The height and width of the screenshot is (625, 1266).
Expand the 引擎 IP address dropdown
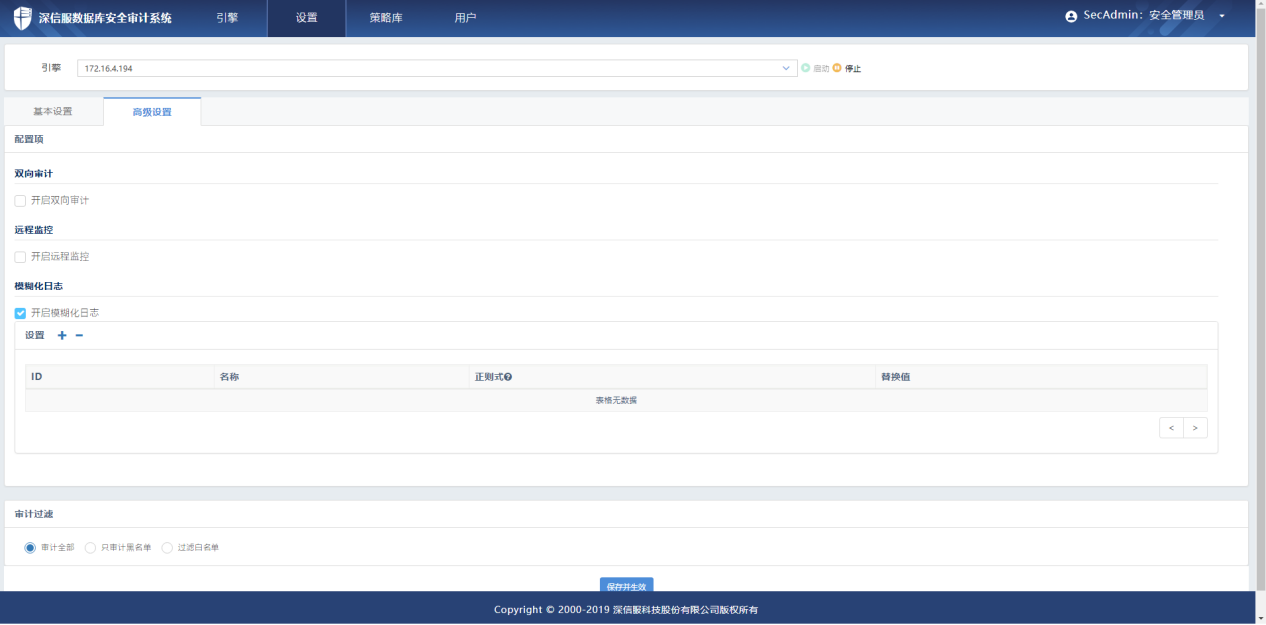786,68
